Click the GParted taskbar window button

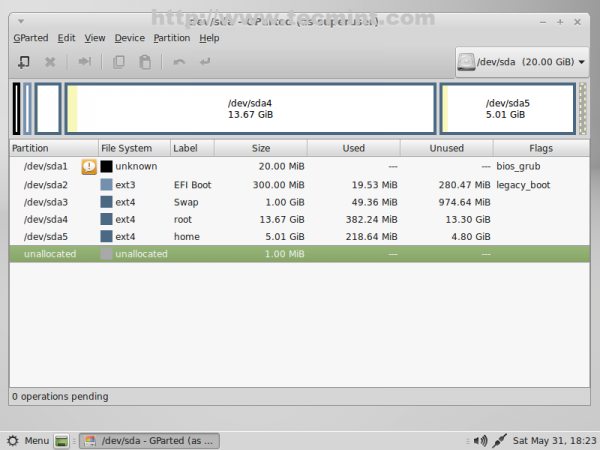point(149,441)
